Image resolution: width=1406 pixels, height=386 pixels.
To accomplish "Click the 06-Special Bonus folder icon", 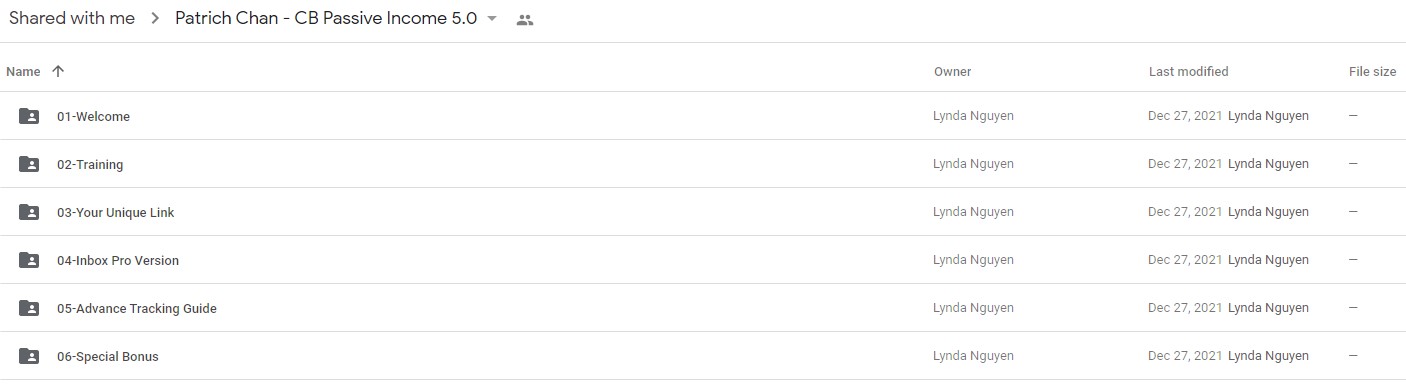I will click(29, 357).
